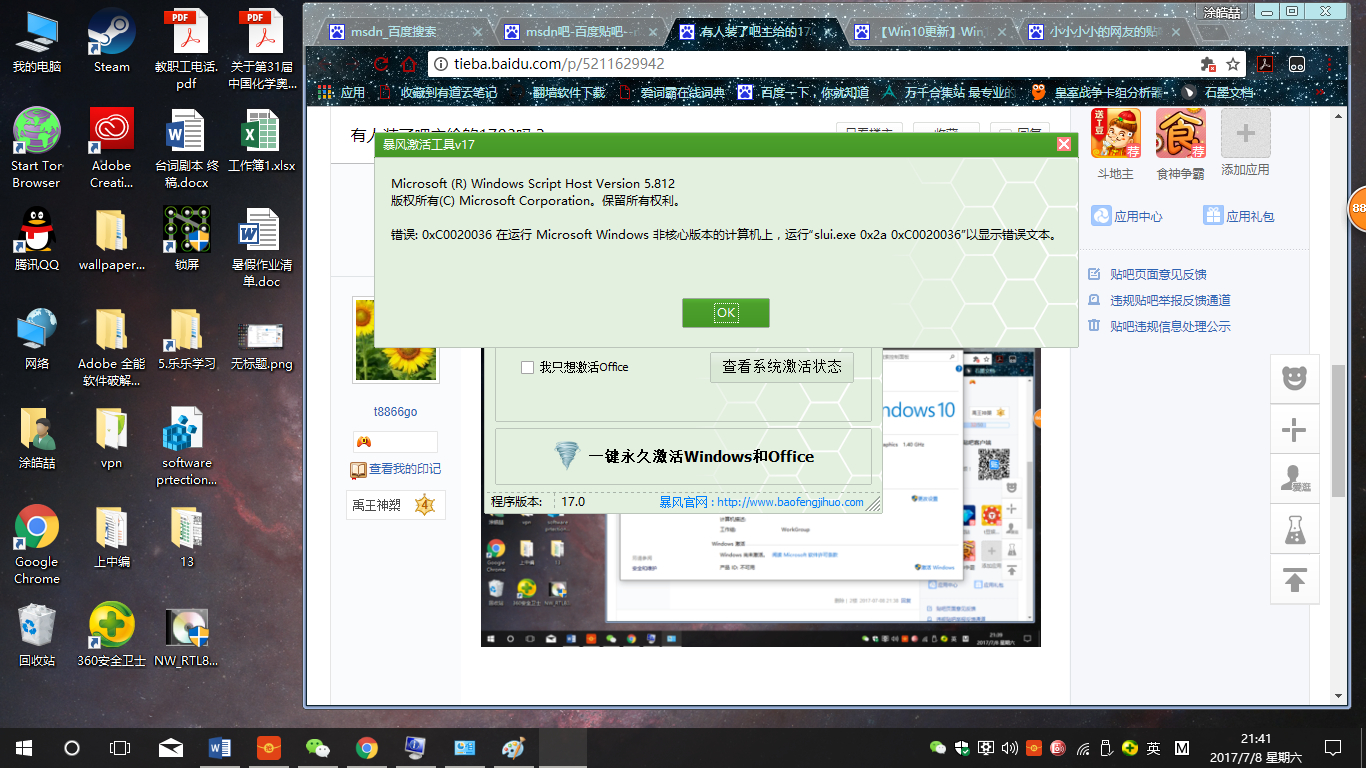
Task: Switch to Word on the taskbar
Action: click(220, 748)
